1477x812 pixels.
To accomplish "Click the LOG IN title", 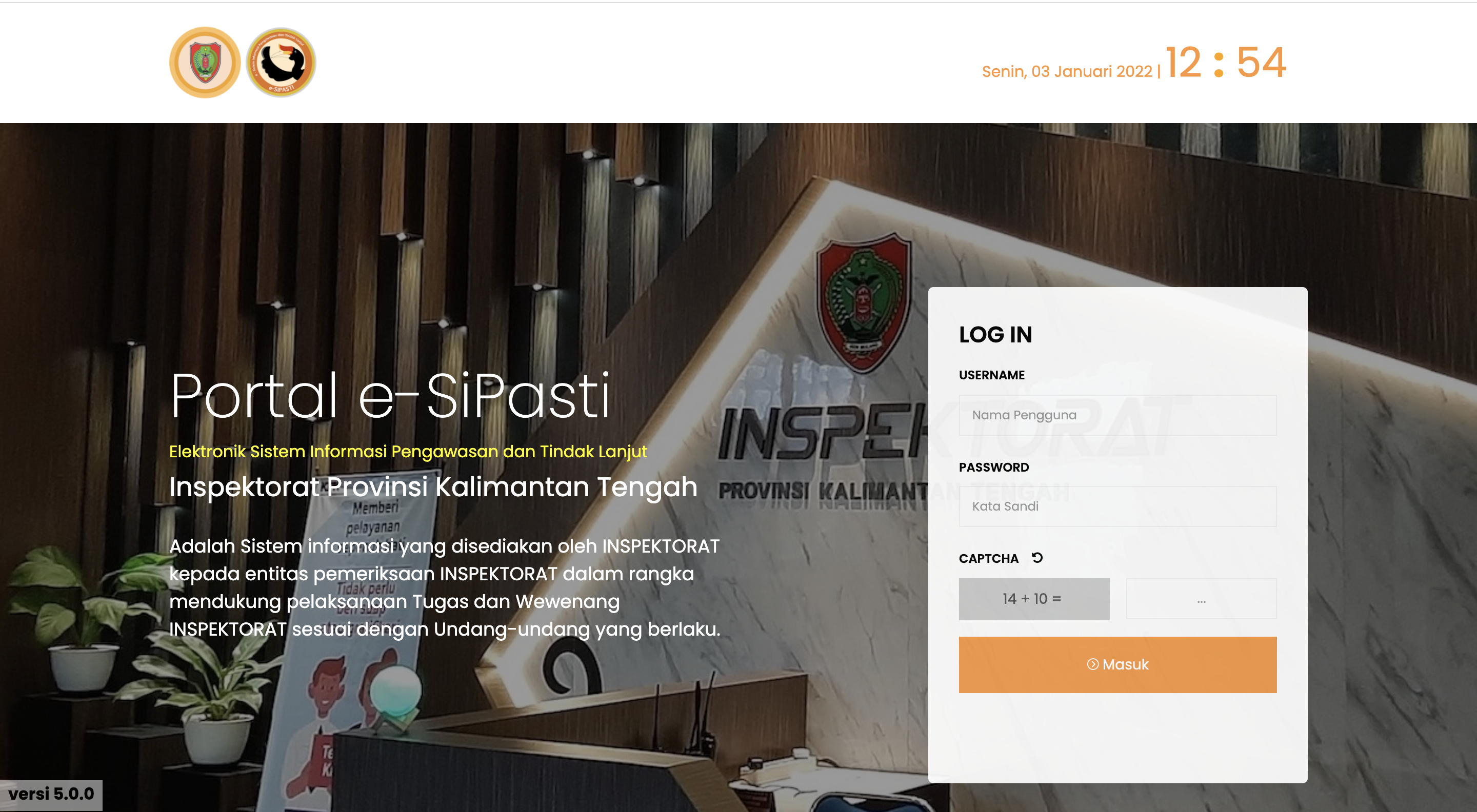I will pyautogui.click(x=995, y=335).
